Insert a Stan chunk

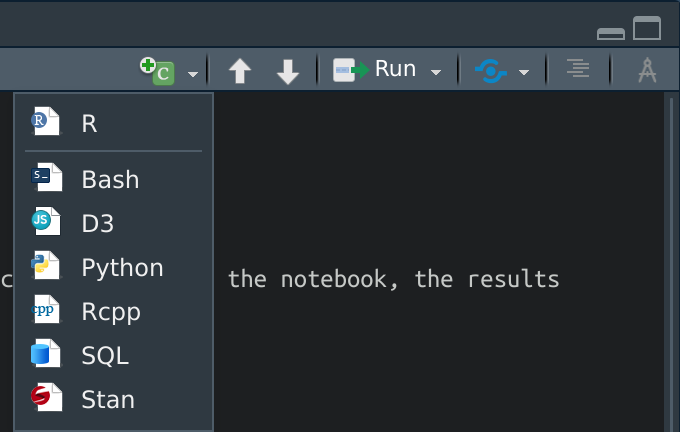[107, 400]
